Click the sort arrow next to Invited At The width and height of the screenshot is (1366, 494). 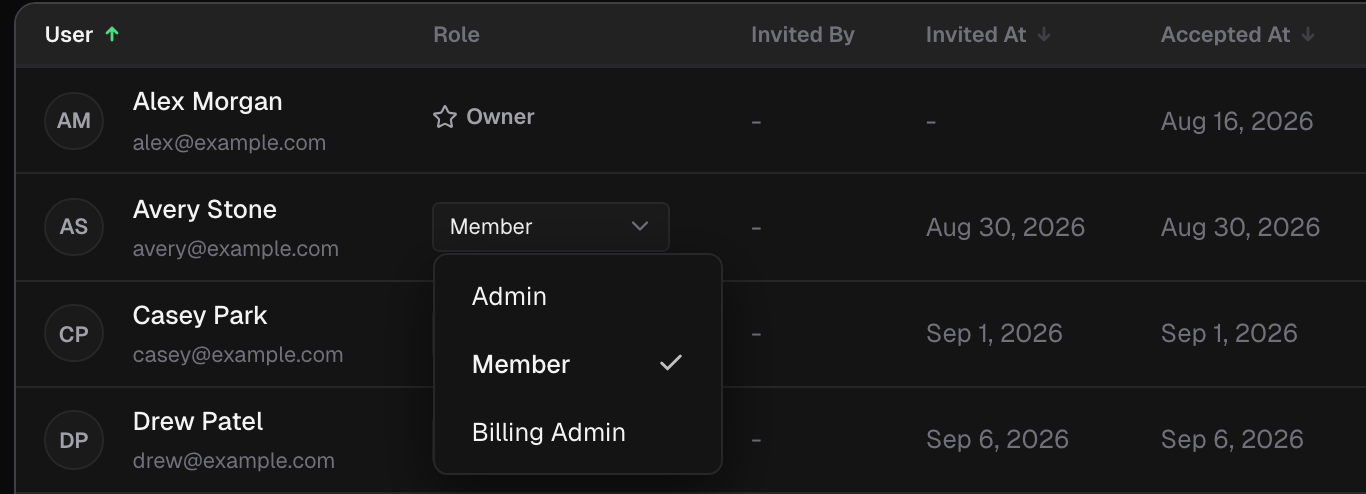(x=1044, y=35)
